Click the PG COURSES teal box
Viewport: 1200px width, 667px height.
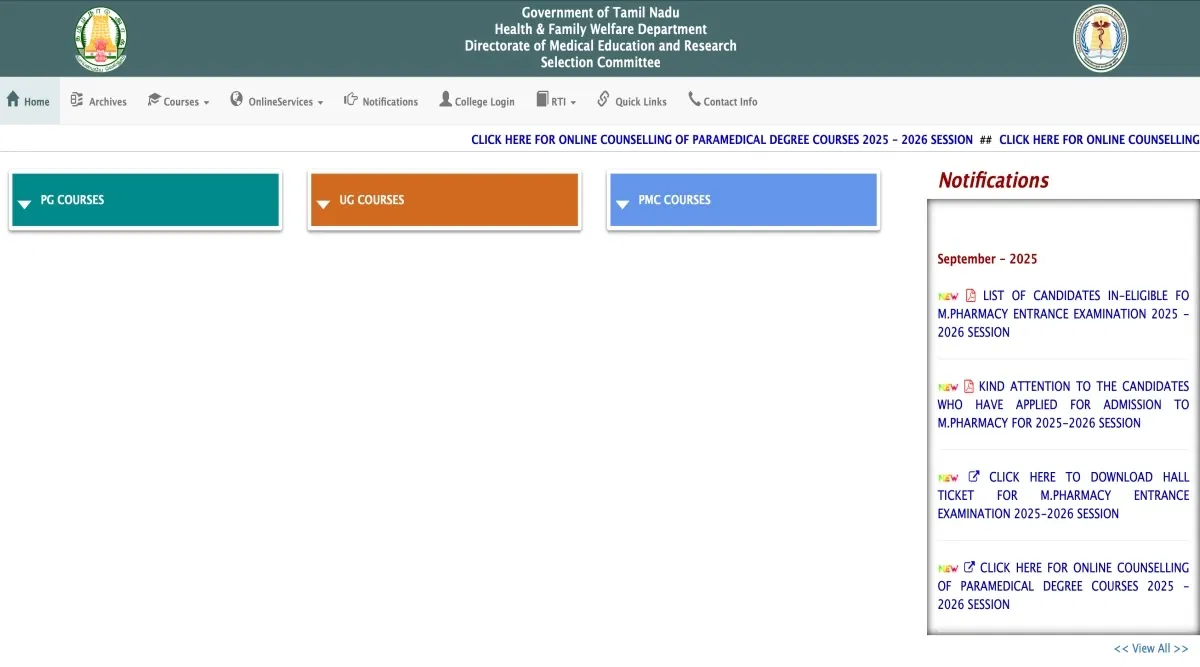point(145,200)
